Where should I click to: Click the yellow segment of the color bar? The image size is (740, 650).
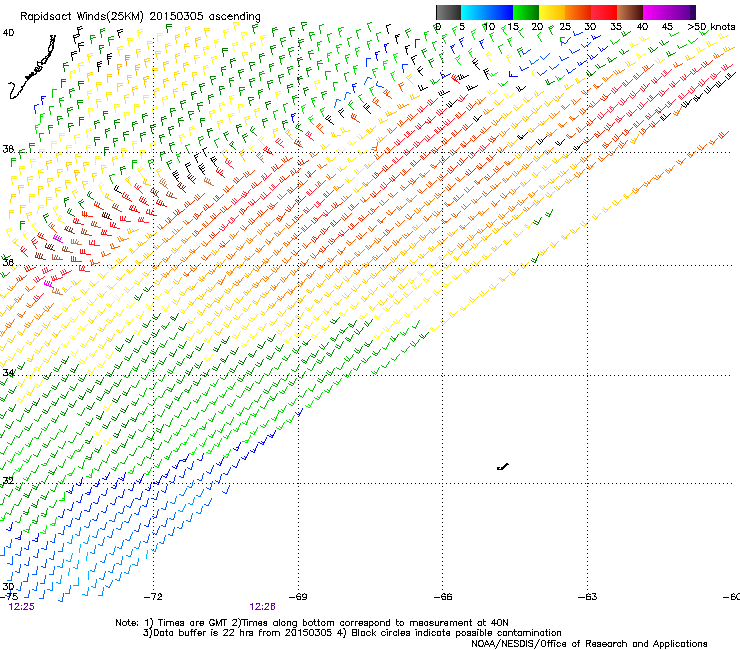click(552, 12)
